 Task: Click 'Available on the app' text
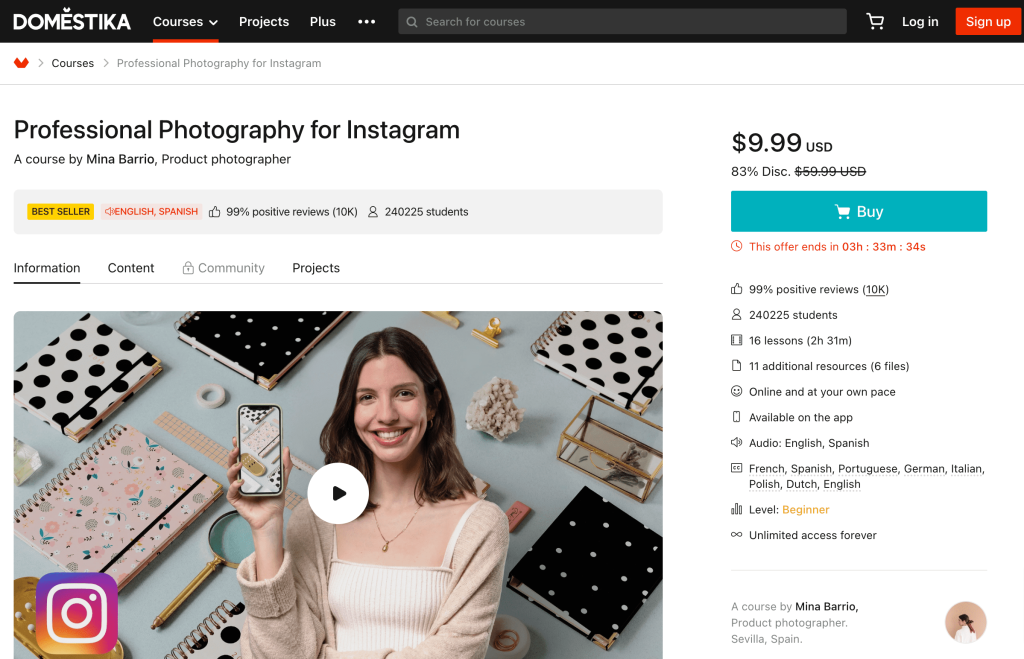pyautogui.click(x=801, y=417)
